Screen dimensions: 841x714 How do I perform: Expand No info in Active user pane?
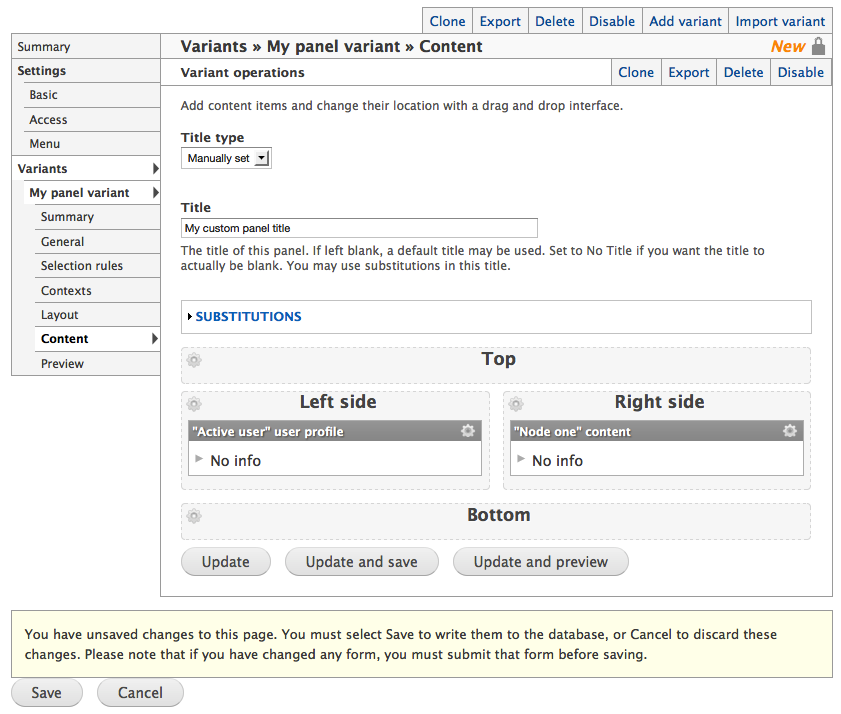point(199,459)
